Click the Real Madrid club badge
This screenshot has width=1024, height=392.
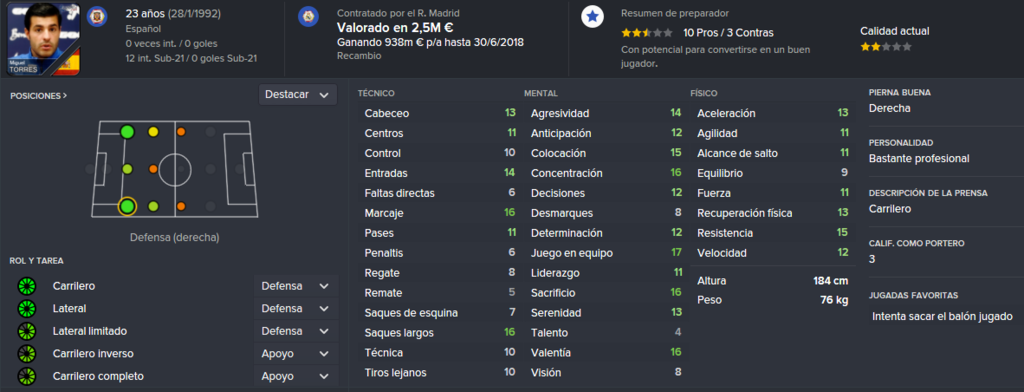tap(308, 16)
